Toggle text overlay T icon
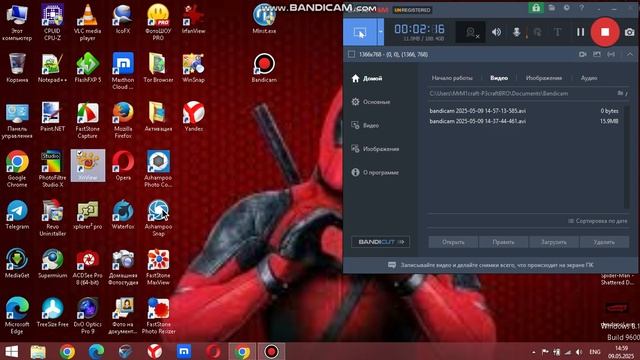Screen dimensions: 640x360 [558, 32]
